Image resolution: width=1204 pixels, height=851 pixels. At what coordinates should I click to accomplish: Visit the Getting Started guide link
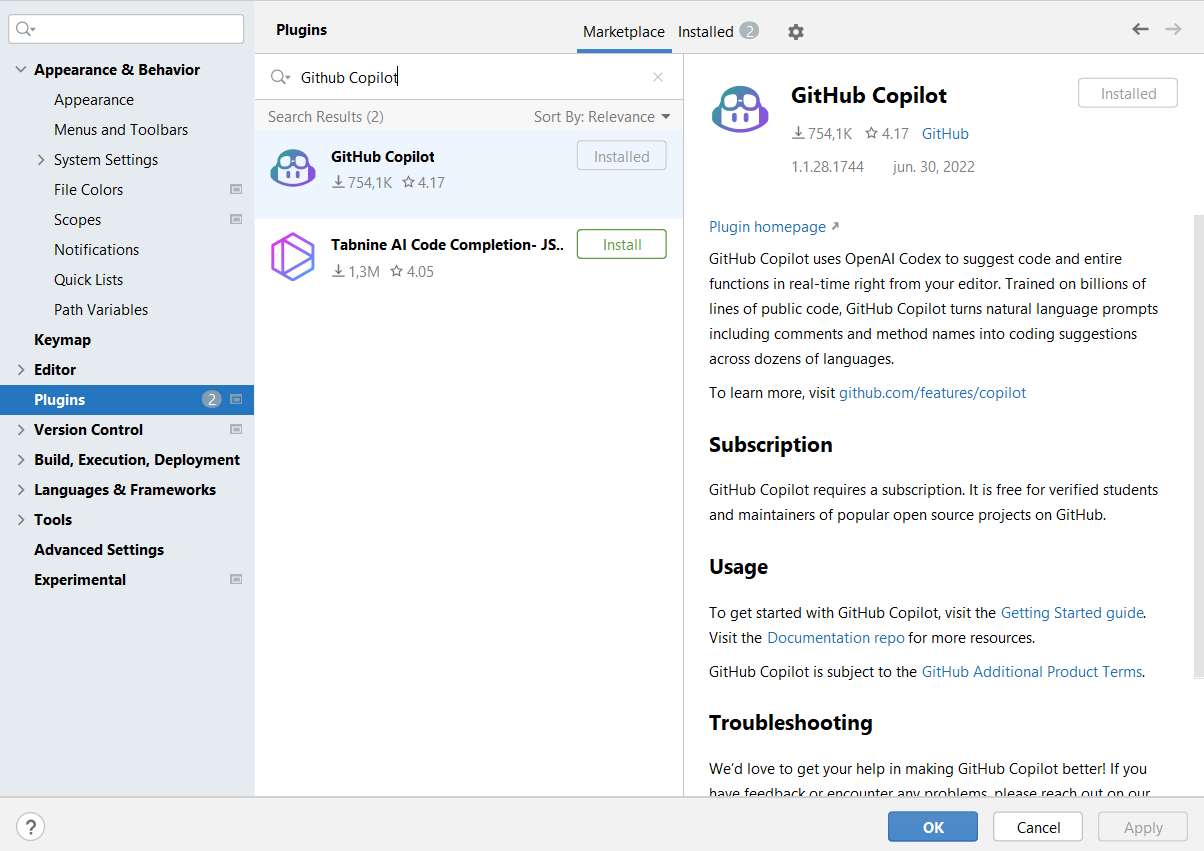click(1071, 612)
